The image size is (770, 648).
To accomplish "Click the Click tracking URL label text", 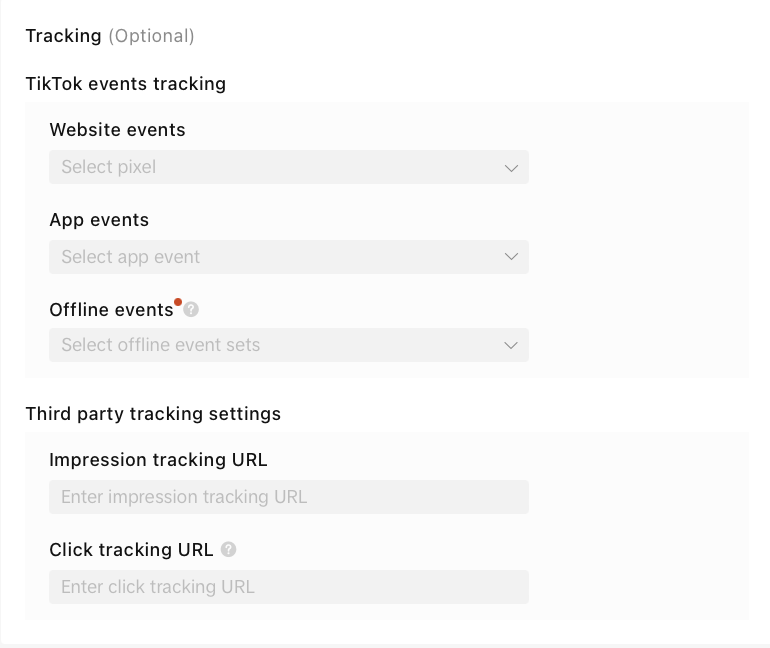I will tap(131, 550).
